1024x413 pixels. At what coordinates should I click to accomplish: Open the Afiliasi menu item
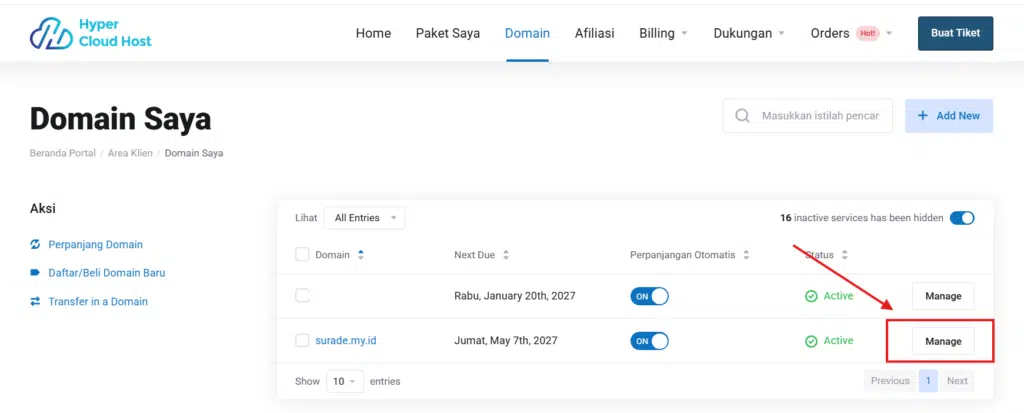[x=594, y=33]
